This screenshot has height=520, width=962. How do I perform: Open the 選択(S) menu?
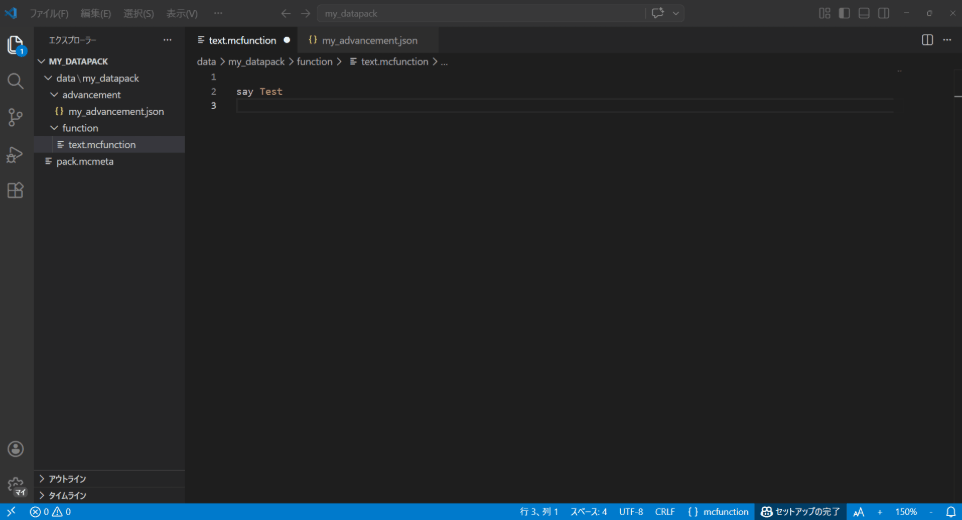(x=139, y=13)
